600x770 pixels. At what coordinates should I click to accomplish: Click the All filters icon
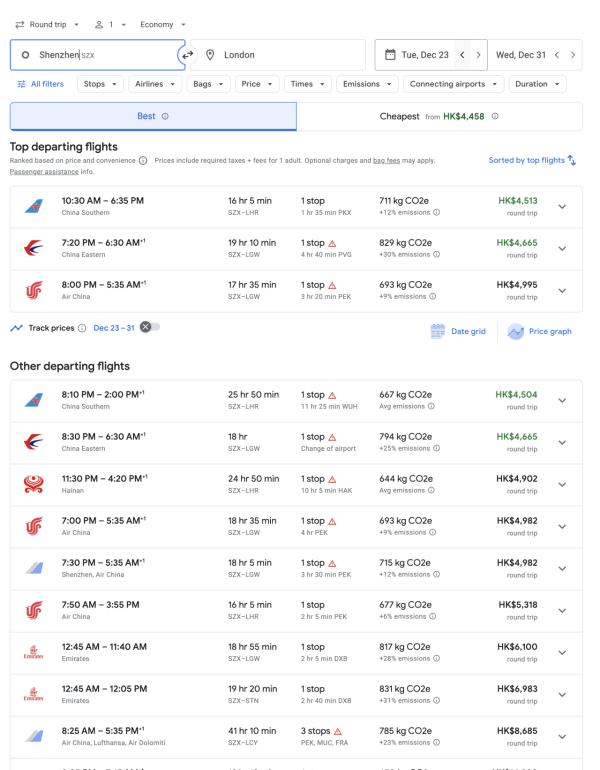22,84
